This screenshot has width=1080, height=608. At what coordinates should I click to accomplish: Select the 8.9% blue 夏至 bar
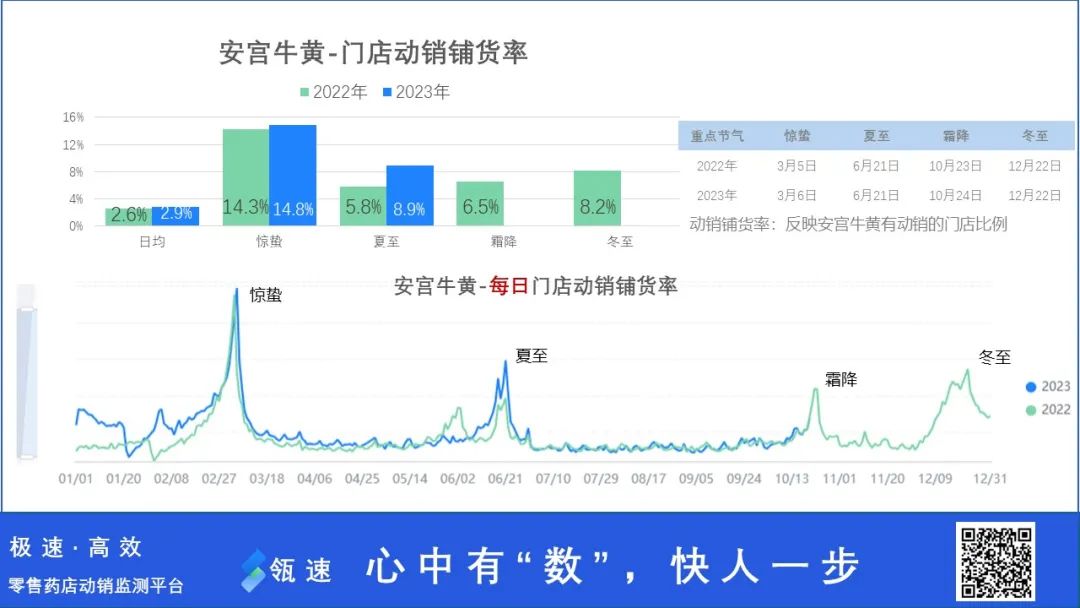410,196
